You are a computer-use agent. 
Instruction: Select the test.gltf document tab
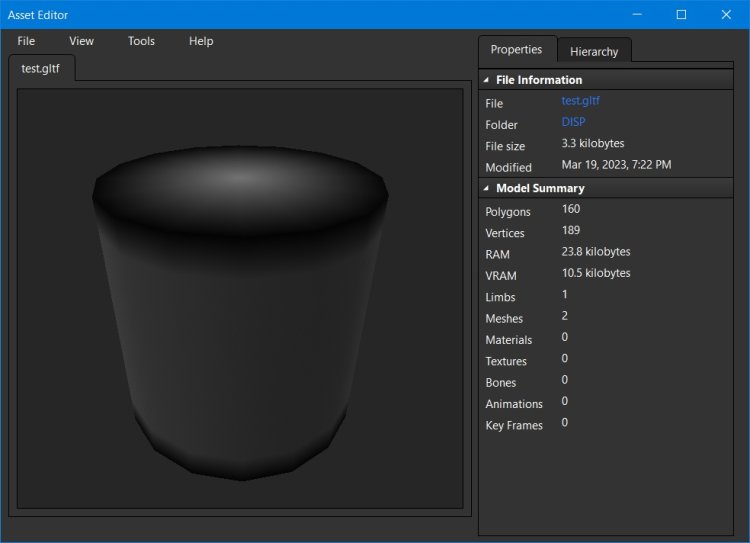click(x=41, y=68)
